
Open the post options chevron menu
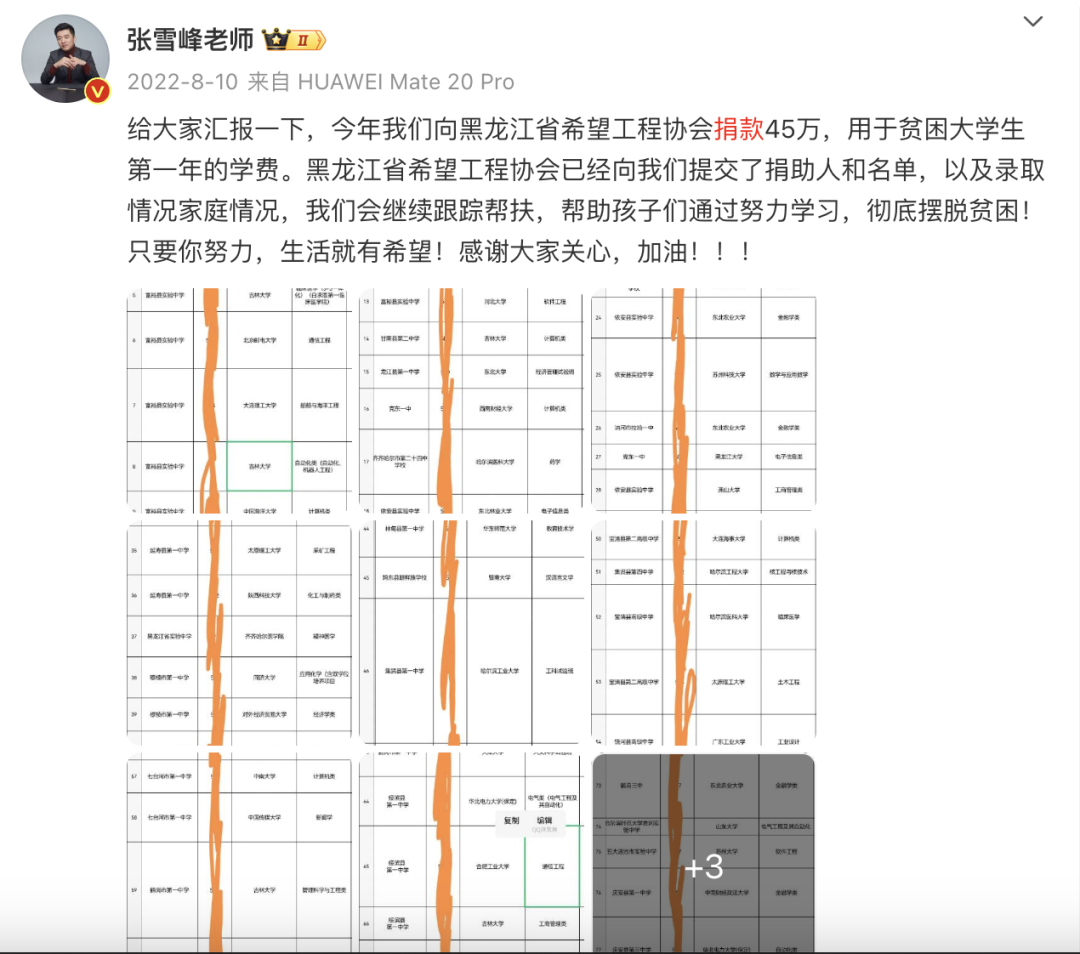(1032, 21)
